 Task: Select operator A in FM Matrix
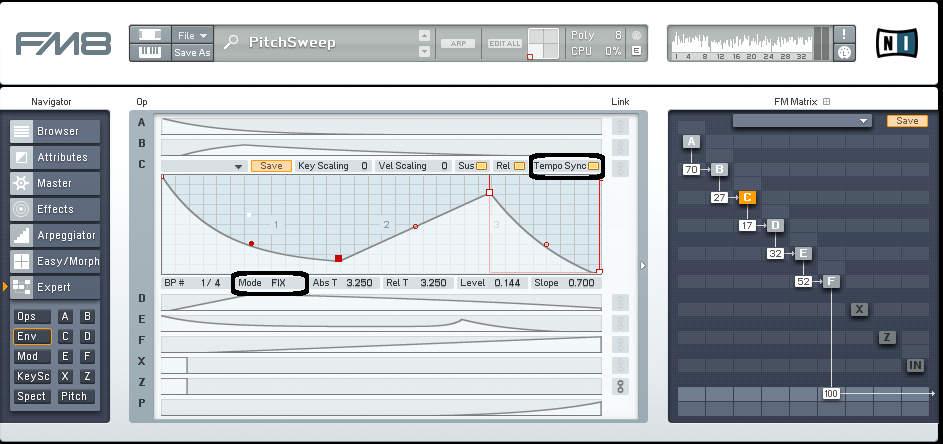pyautogui.click(x=692, y=141)
